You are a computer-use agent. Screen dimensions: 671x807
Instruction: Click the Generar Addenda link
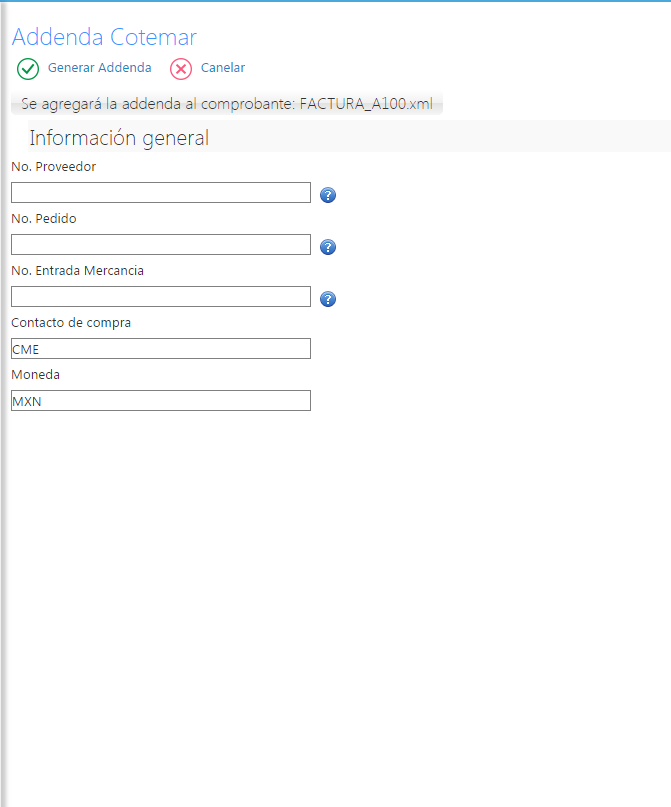pos(99,68)
